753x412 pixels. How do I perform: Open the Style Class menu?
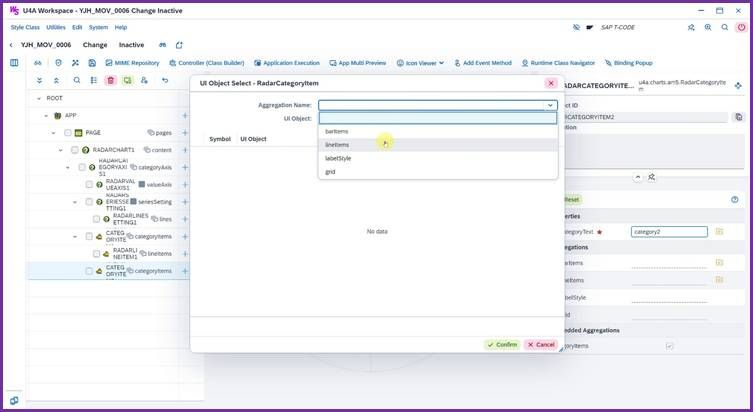(25, 27)
